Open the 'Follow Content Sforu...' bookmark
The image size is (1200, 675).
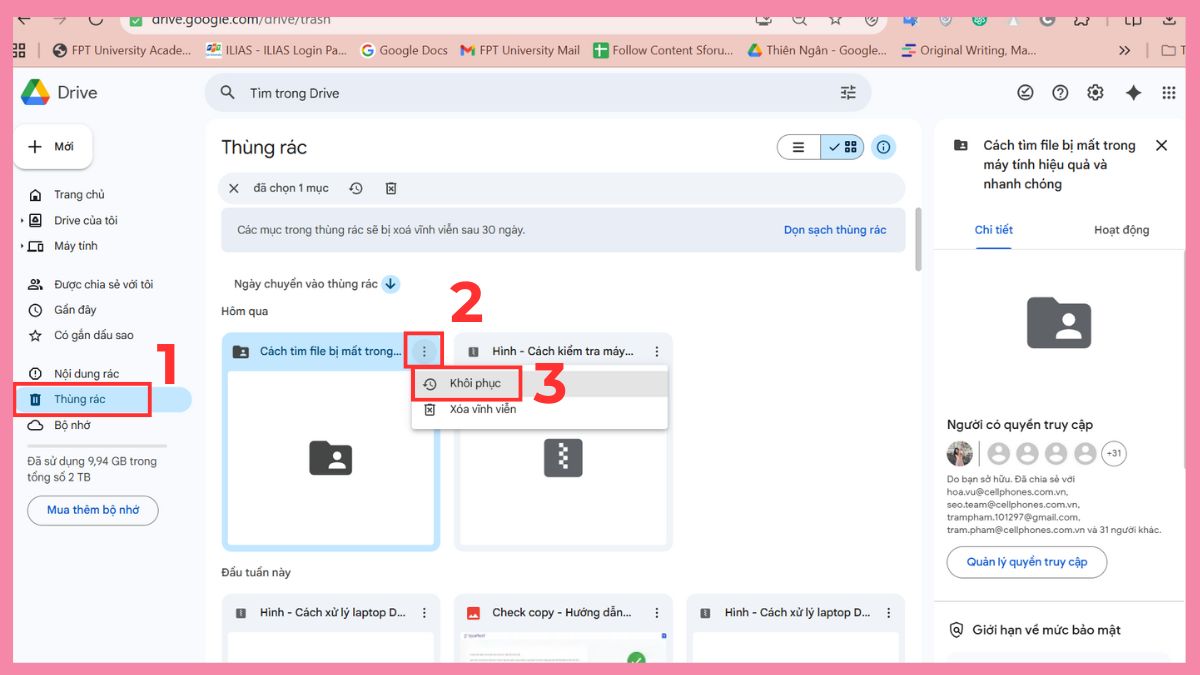[x=663, y=50]
